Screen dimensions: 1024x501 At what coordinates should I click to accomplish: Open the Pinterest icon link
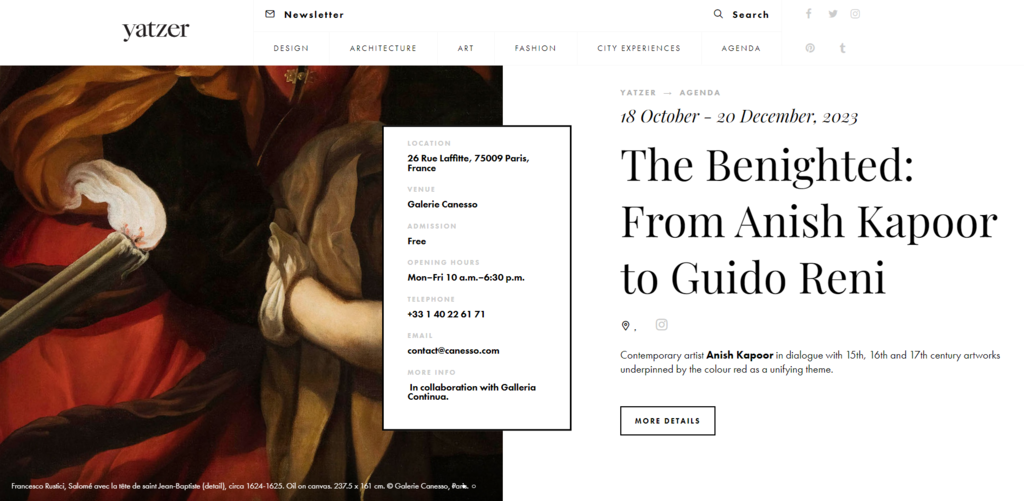click(x=810, y=48)
